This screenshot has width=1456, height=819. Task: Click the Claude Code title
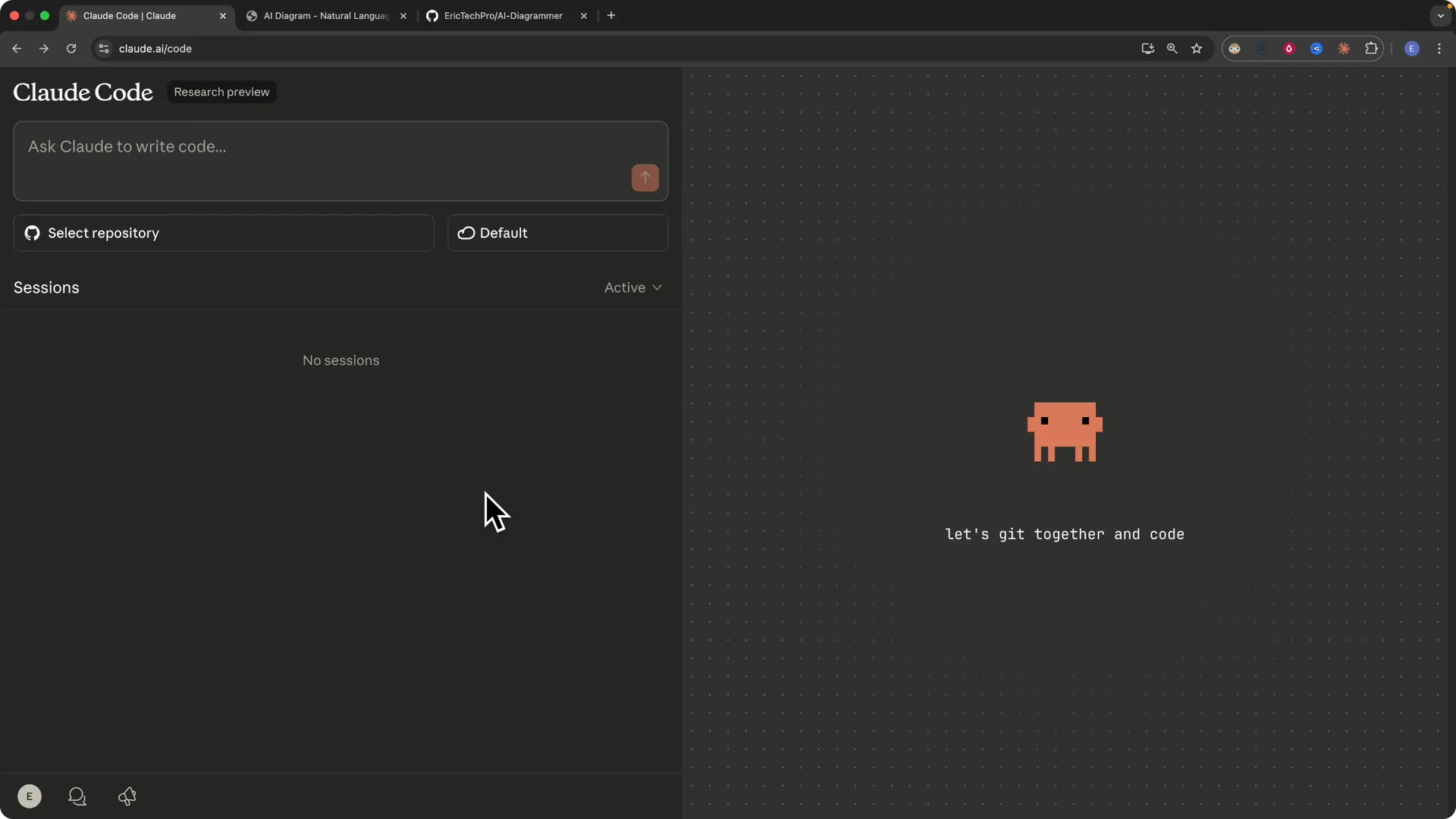[x=83, y=92]
